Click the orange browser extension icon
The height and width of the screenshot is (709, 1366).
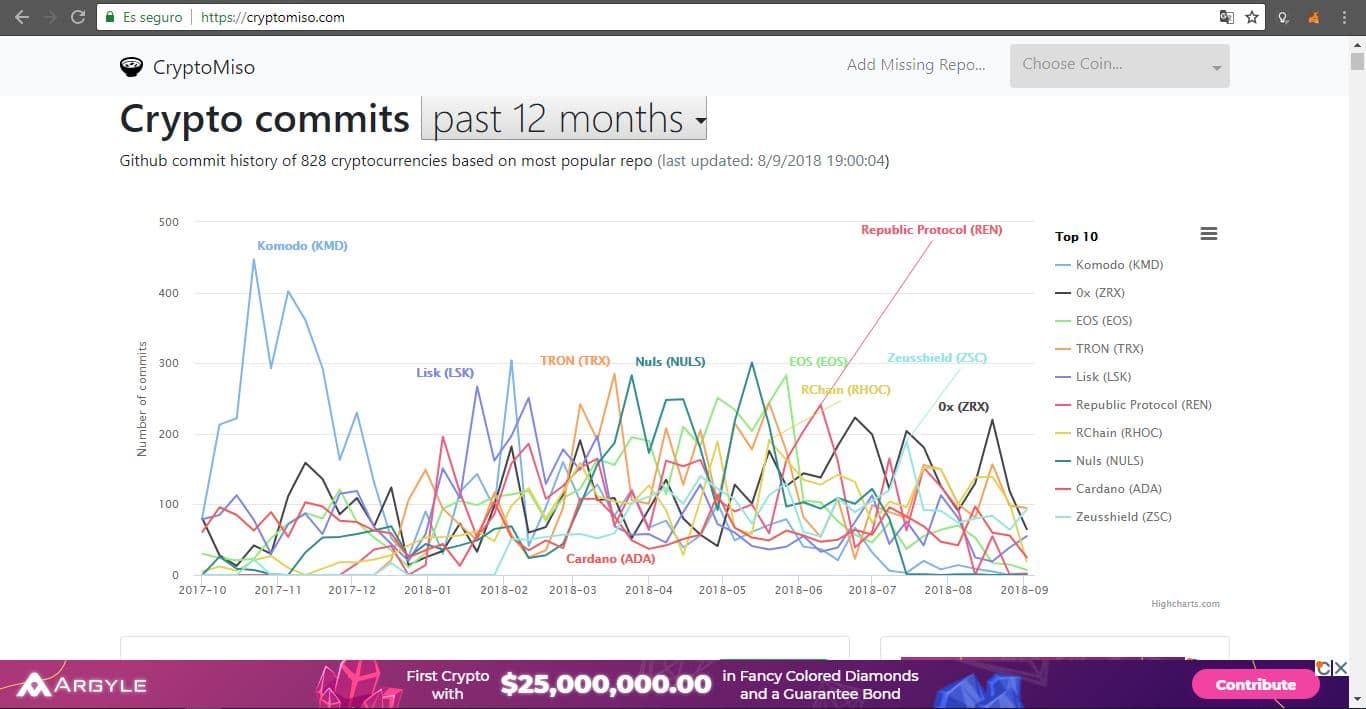[x=1314, y=17]
